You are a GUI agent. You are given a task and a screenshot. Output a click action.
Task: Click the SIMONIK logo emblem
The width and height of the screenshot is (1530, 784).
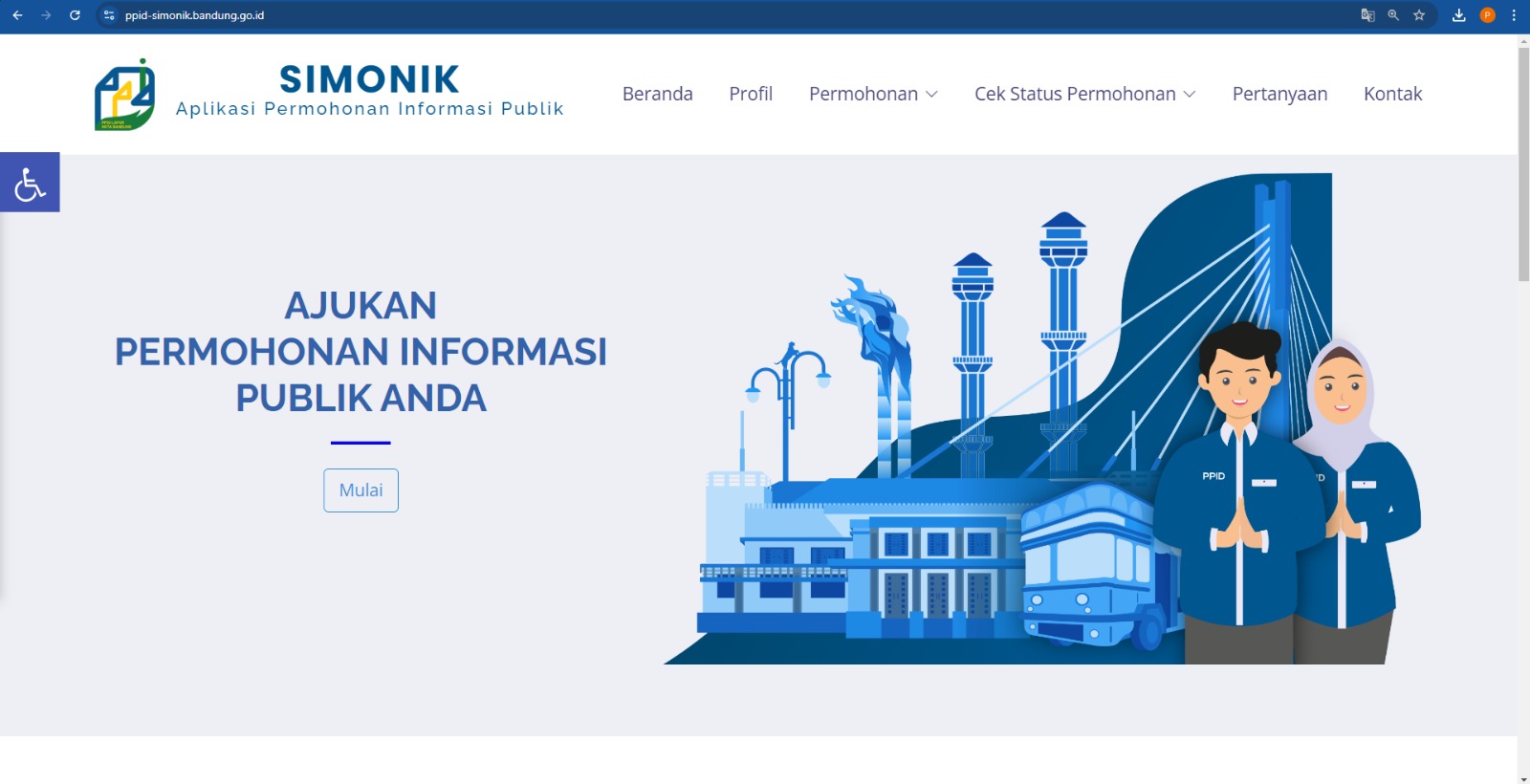(124, 95)
